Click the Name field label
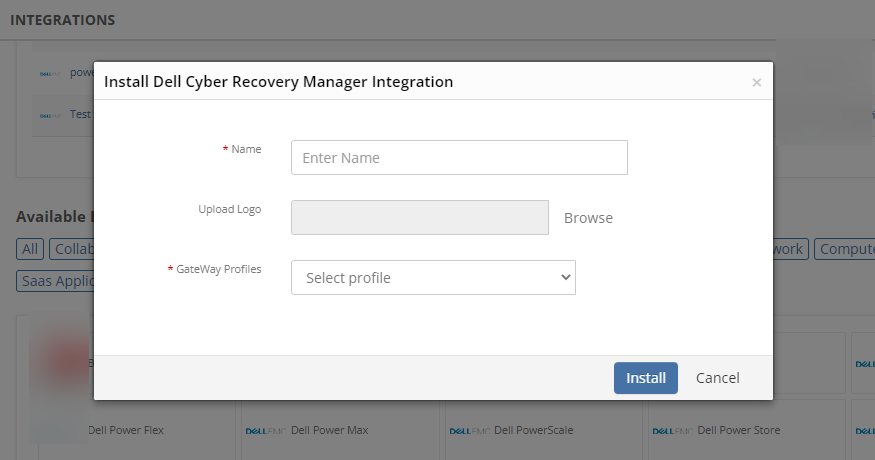Image resolution: width=875 pixels, height=460 pixels. [x=246, y=149]
